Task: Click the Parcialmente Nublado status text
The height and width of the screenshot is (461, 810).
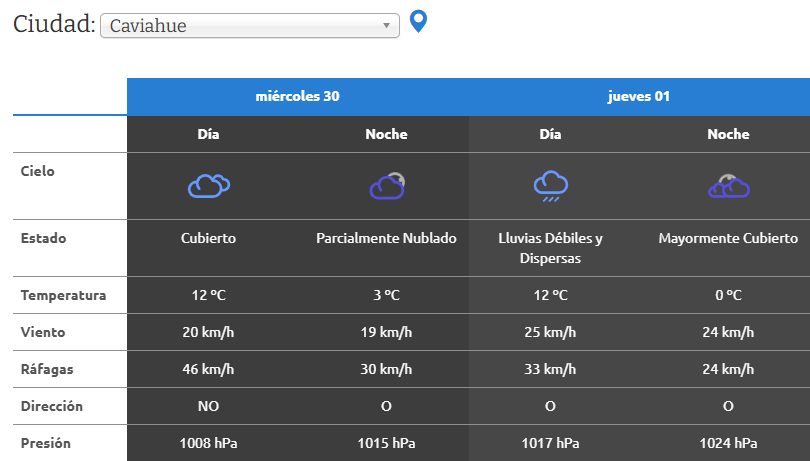Action: (386, 239)
